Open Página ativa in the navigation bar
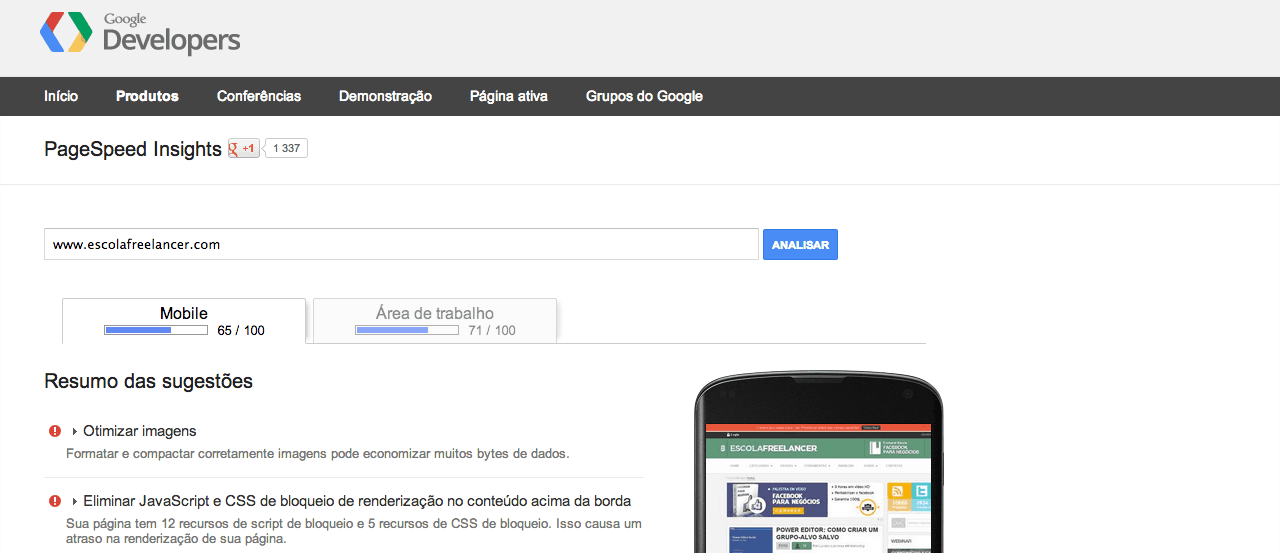The image size is (1280, 553). click(509, 96)
